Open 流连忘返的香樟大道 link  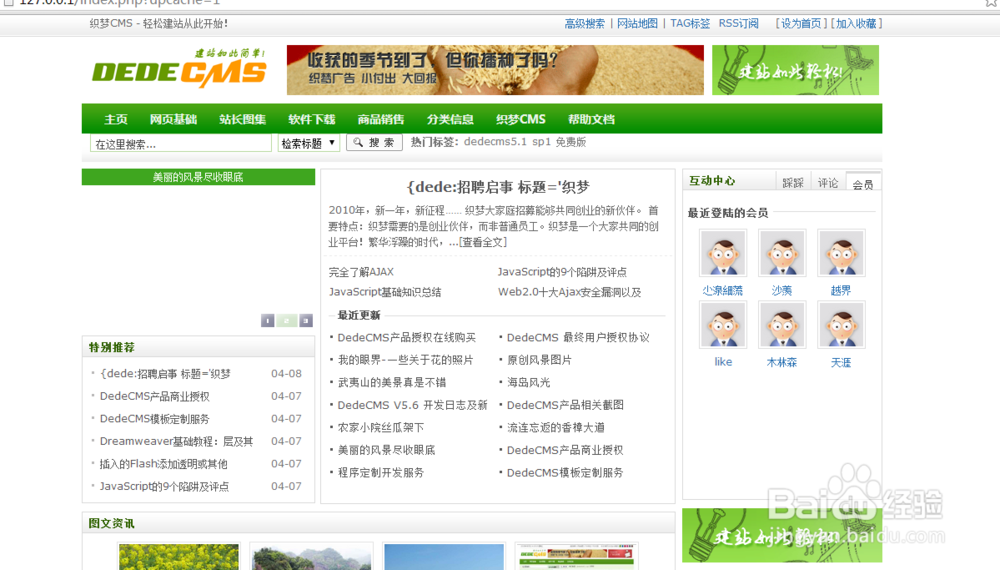click(x=555, y=428)
